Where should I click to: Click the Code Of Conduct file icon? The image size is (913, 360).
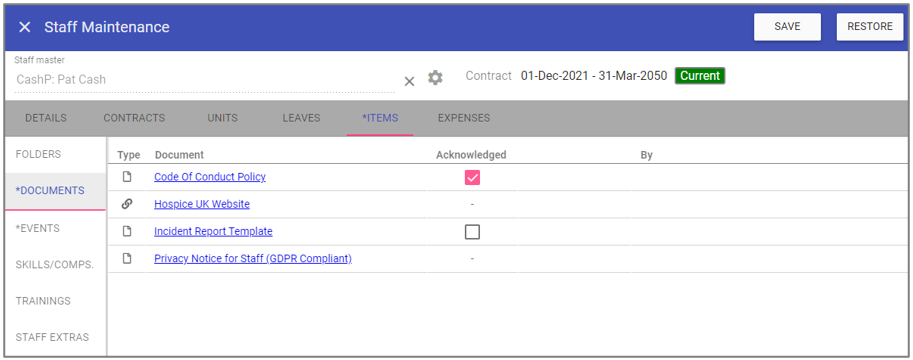127,177
